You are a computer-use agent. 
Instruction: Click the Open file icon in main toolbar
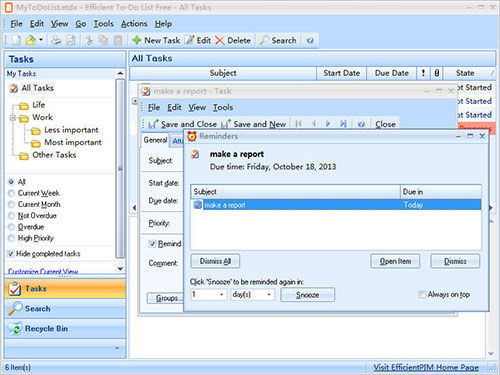click(30, 40)
